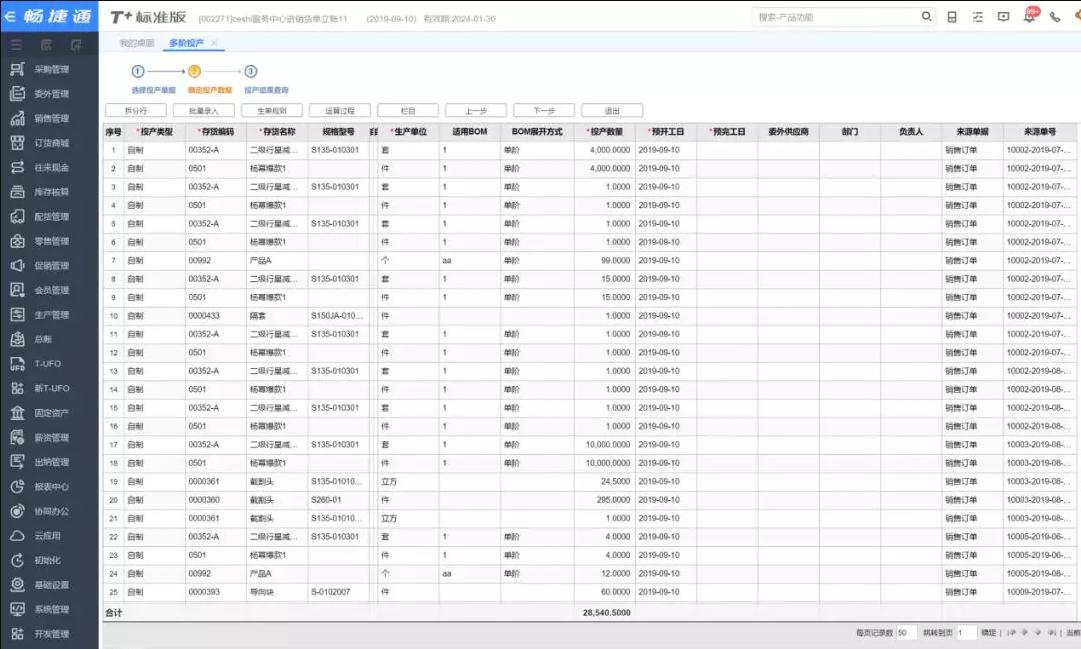Image resolution: width=1081 pixels, height=649 pixels.
Task: Go to 固定资产 in the sidebar
Action: click(51, 413)
